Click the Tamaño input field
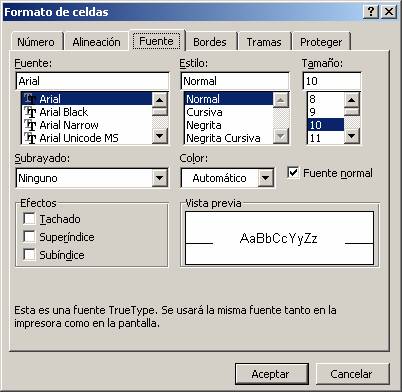 [x=332, y=81]
